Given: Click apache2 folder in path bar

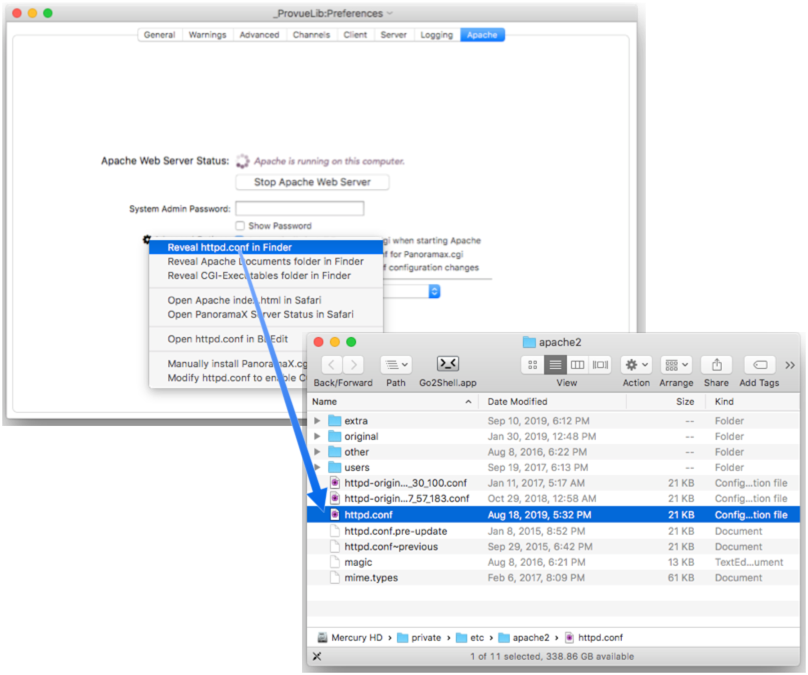Looking at the screenshot, I should click(x=524, y=637).
